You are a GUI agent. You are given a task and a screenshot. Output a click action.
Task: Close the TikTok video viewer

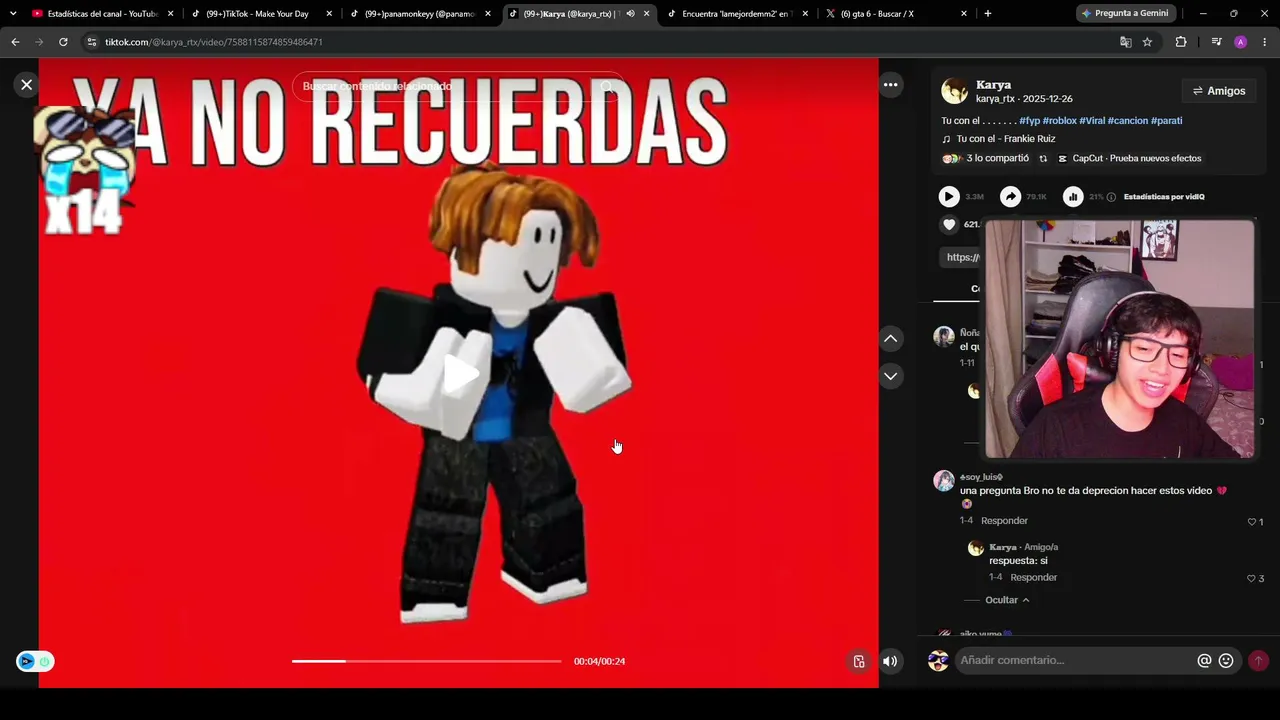27,85
